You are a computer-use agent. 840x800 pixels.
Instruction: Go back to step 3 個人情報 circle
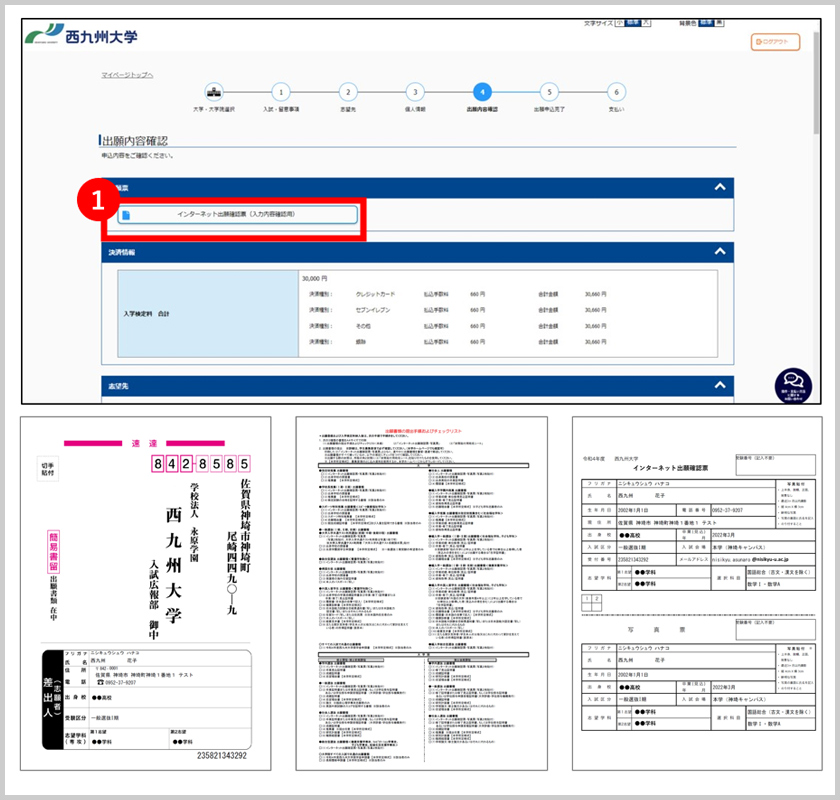click(x=415, y=92)
